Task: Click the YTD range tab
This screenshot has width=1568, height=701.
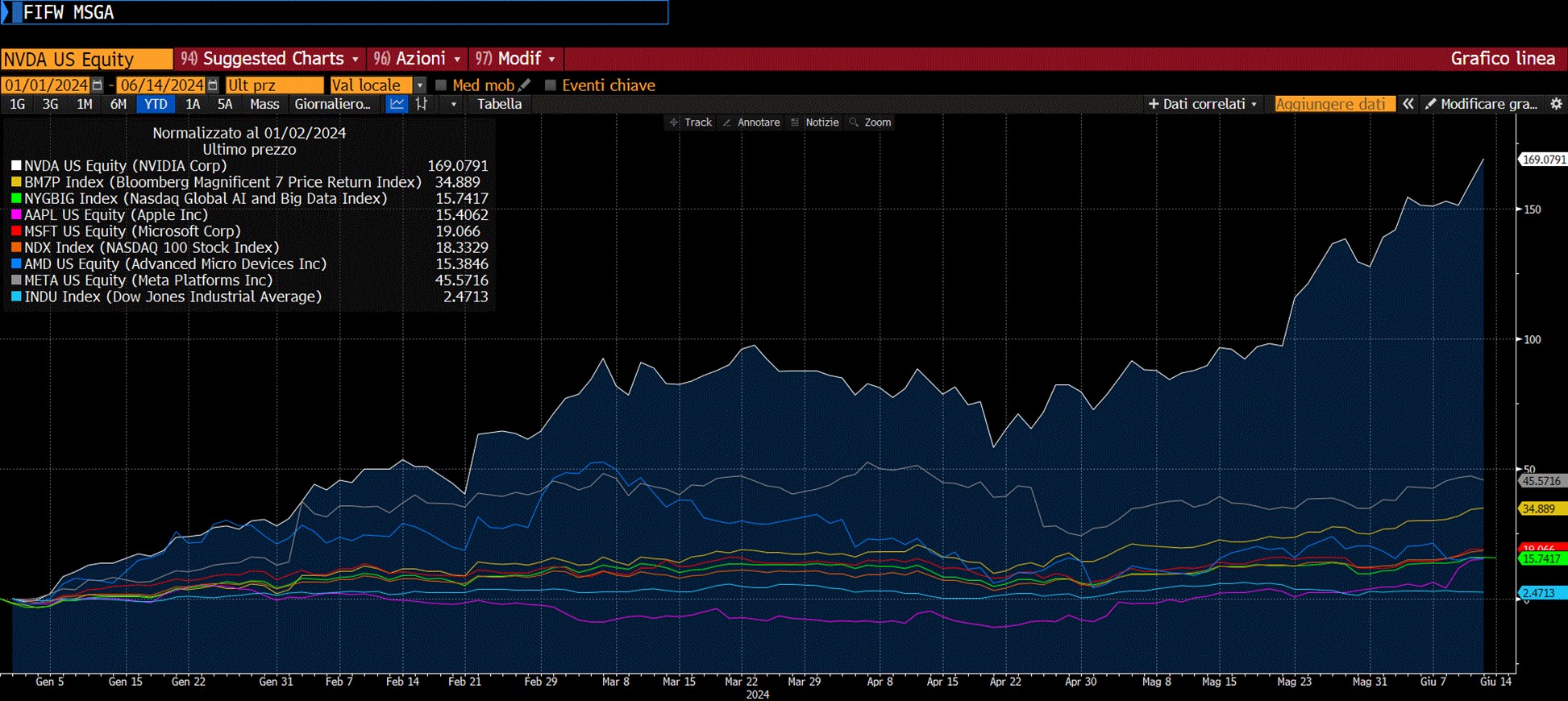Action: pos(156,104)
